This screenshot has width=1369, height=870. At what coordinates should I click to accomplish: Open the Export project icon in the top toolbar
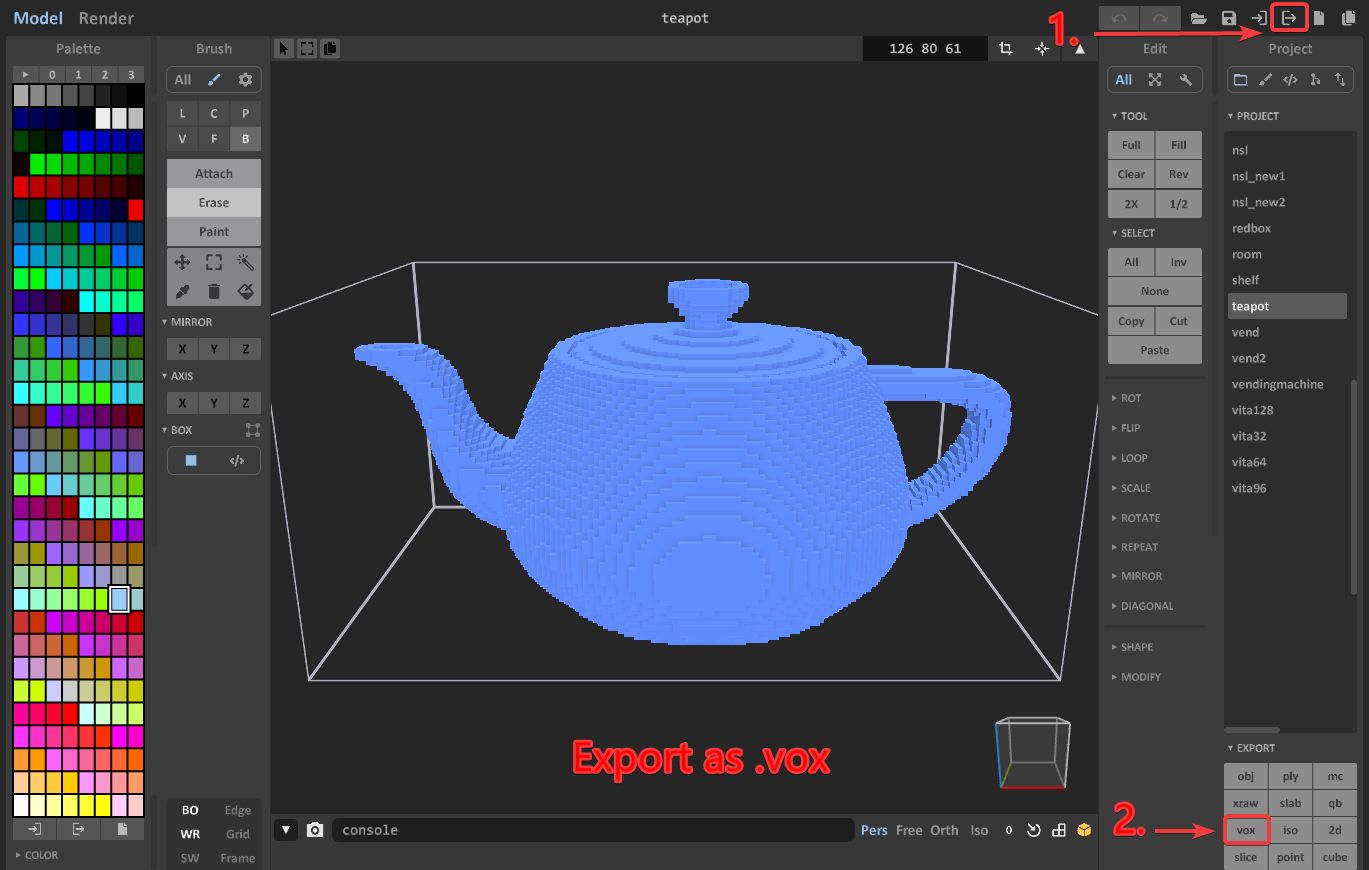click(x=1289, y=17)
